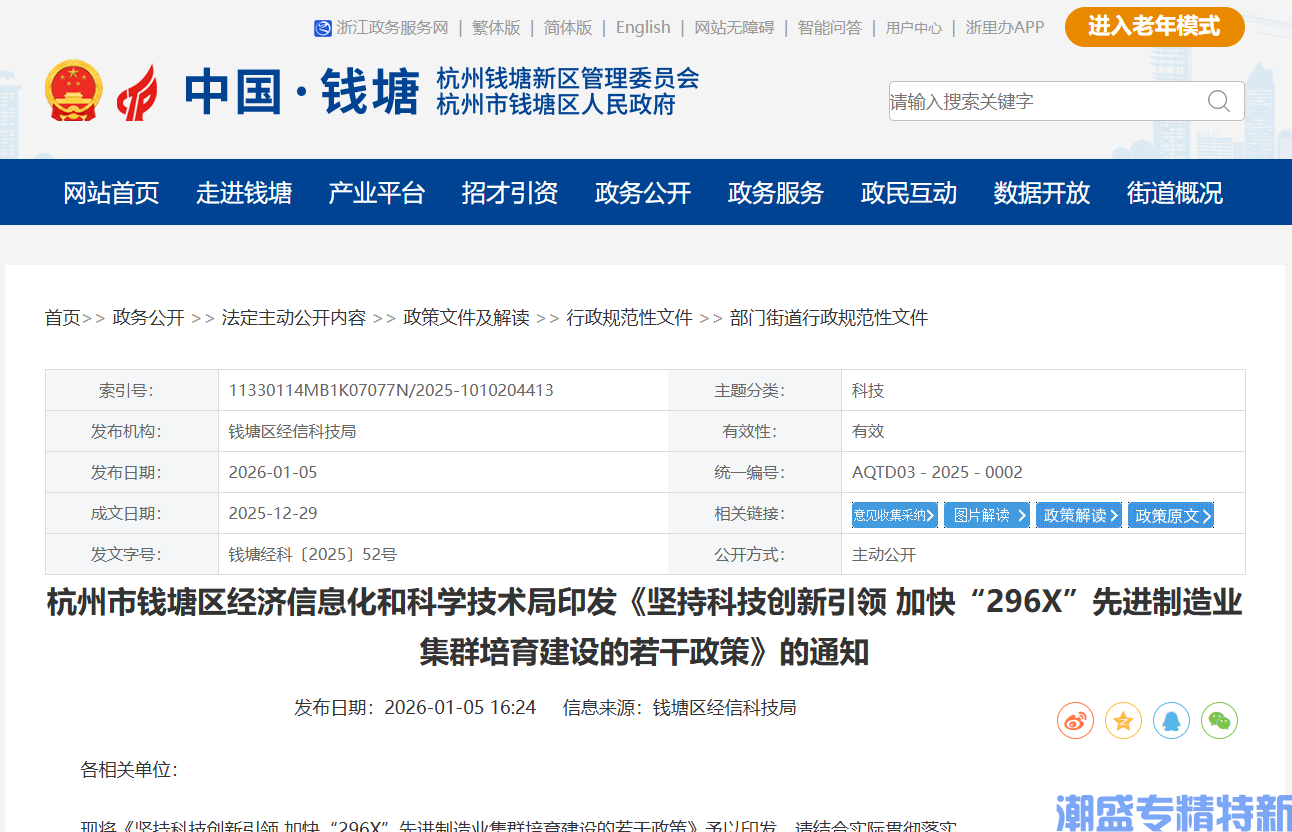Open 用户中心 user center

[913, 28]
